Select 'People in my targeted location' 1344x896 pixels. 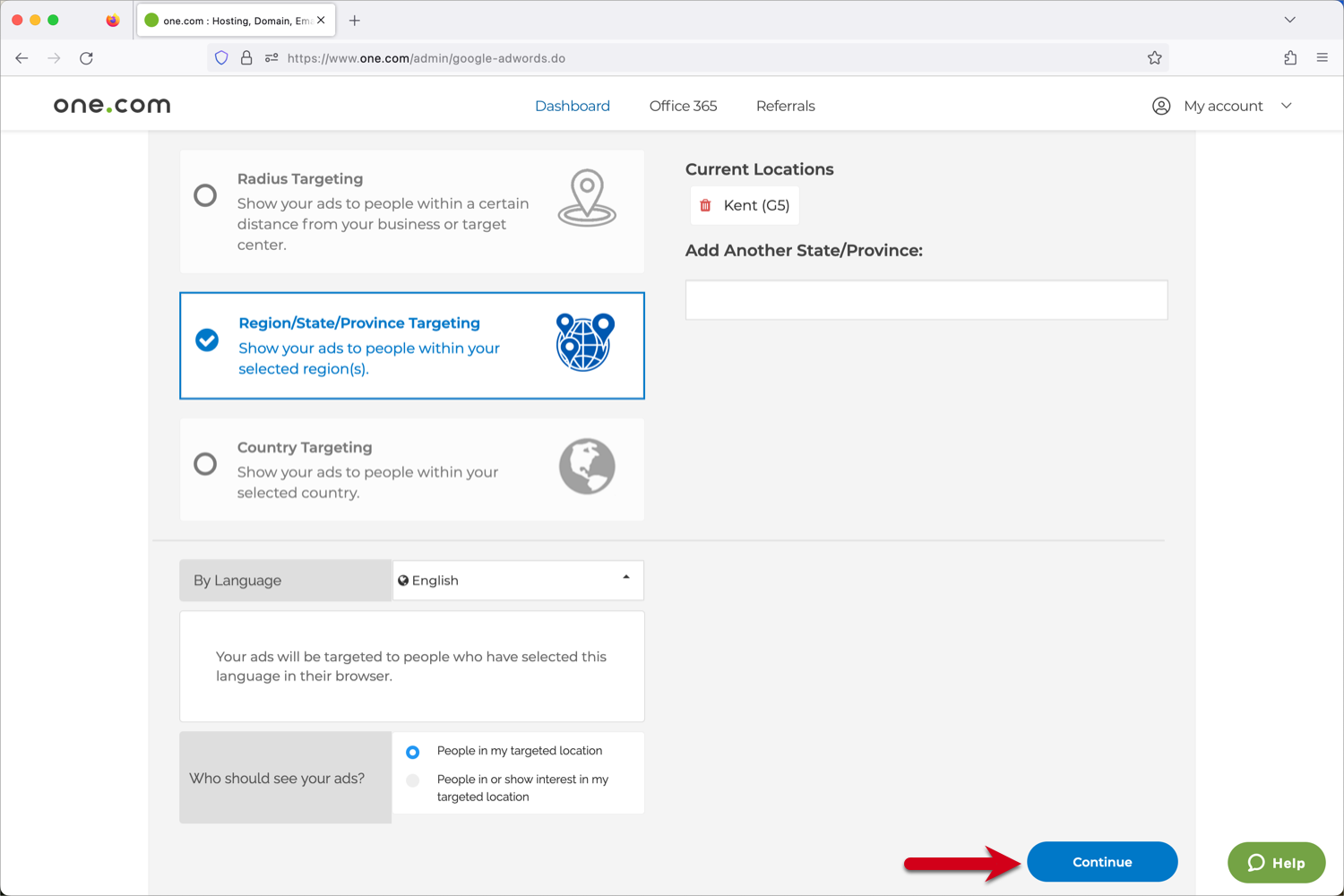(x=412, y=752)
